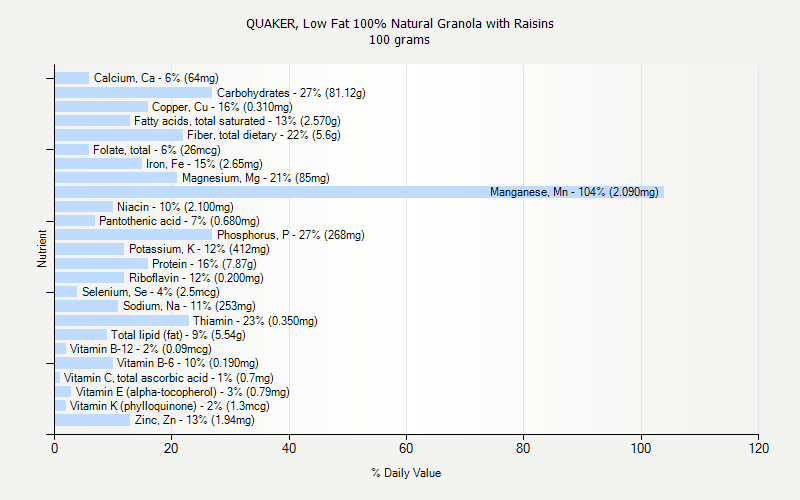This screenshot has width=800, height=500.
Task: Click the 'Sodium, Na - 11% (253mg)' label
Action: click(189, 306)
